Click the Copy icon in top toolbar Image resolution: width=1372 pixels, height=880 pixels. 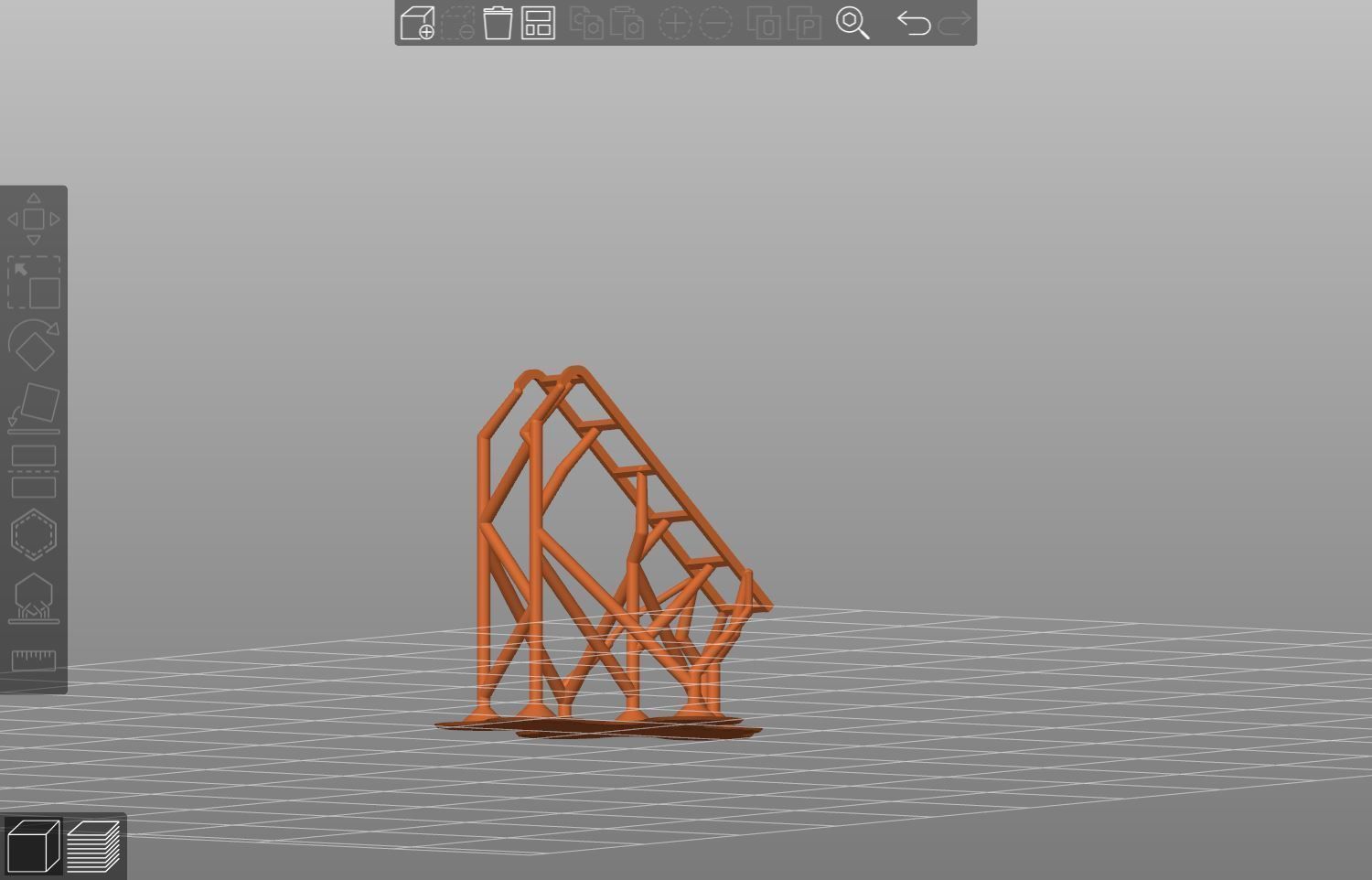[x=586, y=23]
